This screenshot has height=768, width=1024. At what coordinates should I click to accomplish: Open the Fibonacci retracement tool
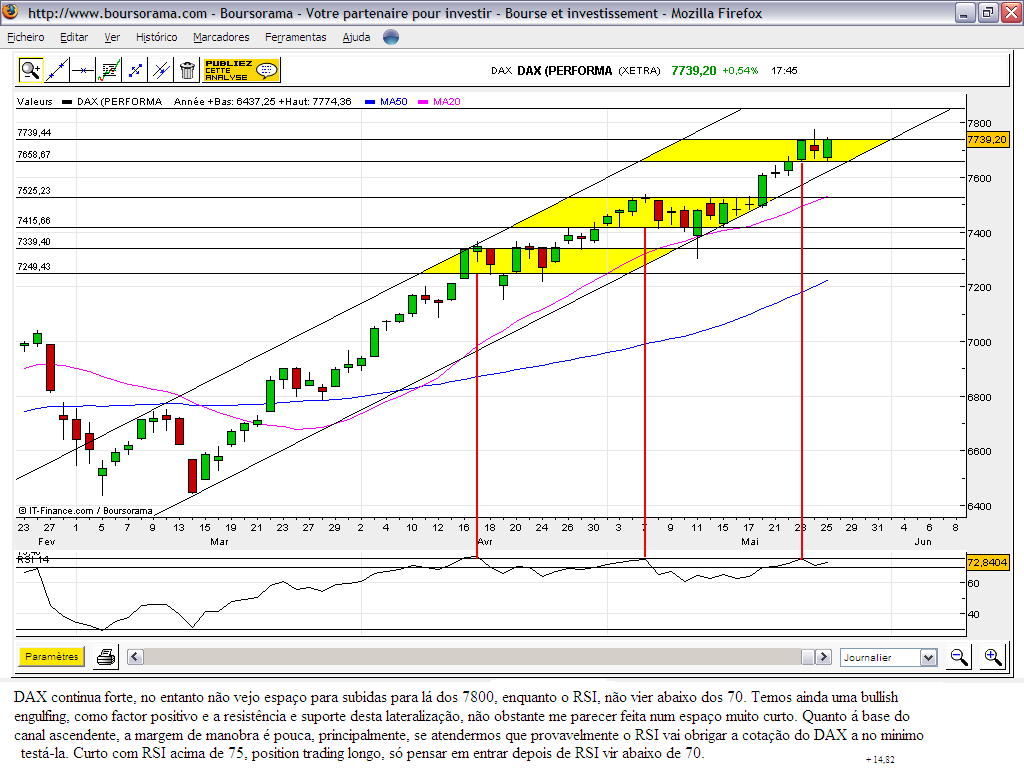tap(109, 70)
